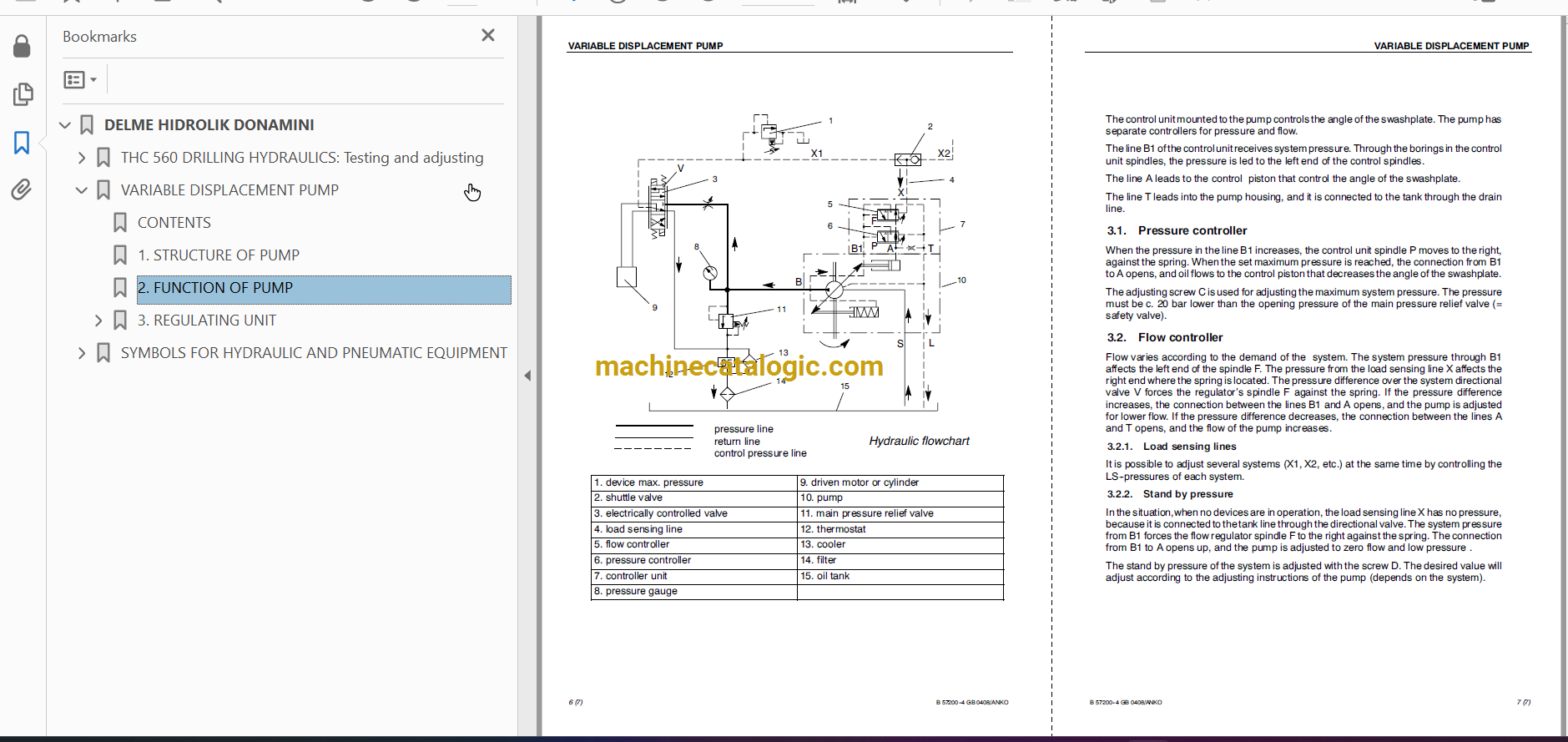Open the attachments paperclip panel

[22, 189]
